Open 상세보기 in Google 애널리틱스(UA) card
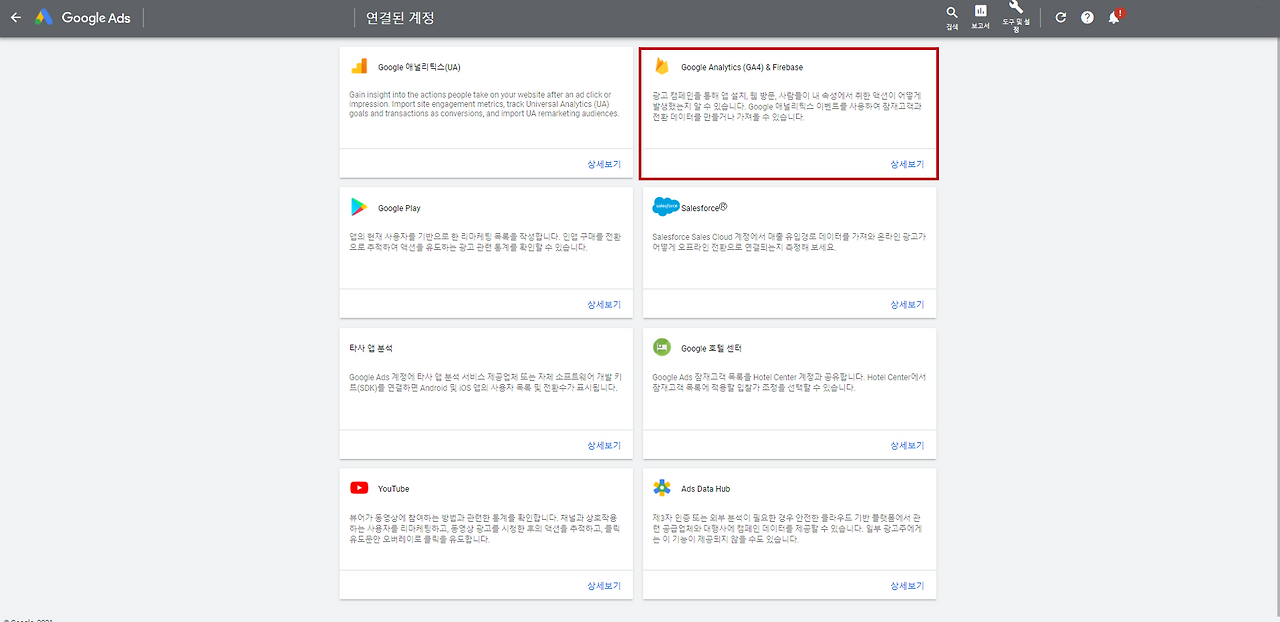The width and height of the screenshot is (1280, 622). (x=604, y=164)
